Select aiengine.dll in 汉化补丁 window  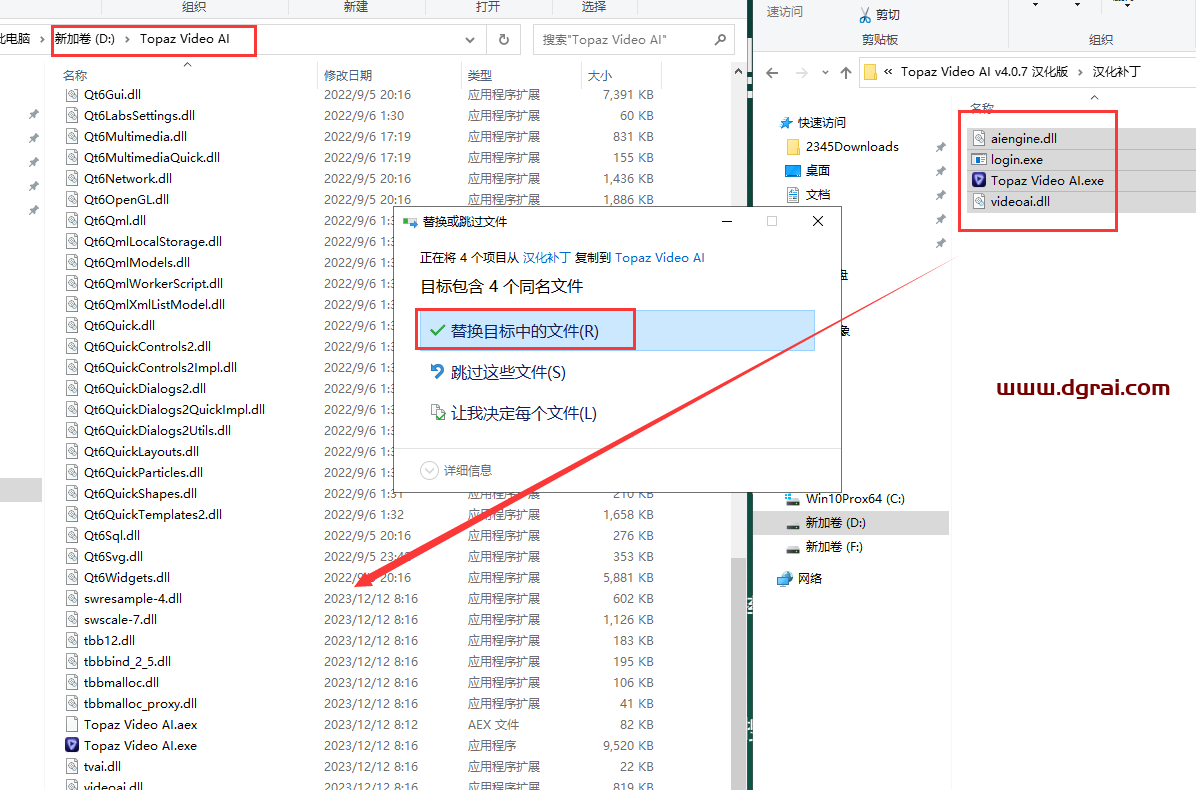pyautogui.click(x=1024, y=139)
